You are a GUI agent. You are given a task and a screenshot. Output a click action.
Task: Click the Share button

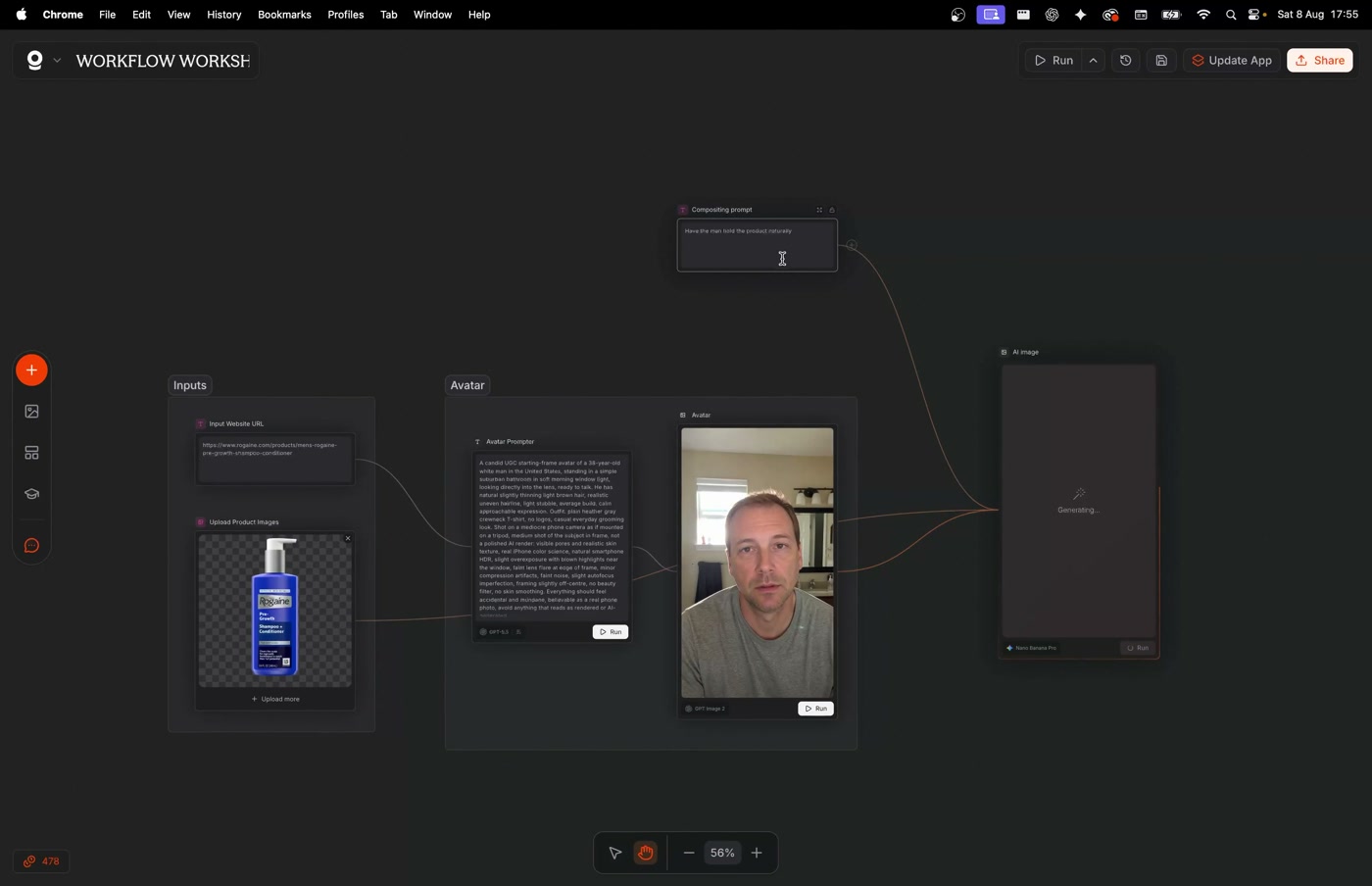(1320, 61)
